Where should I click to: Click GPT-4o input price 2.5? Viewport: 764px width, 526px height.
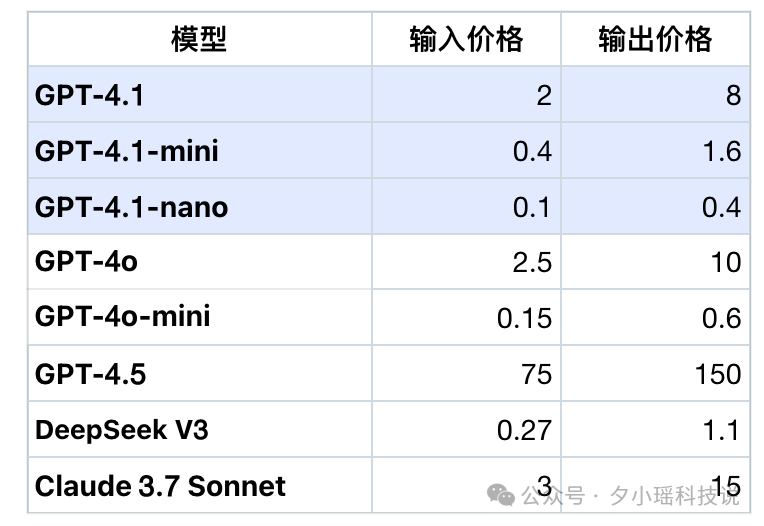[x=530, y=263]
